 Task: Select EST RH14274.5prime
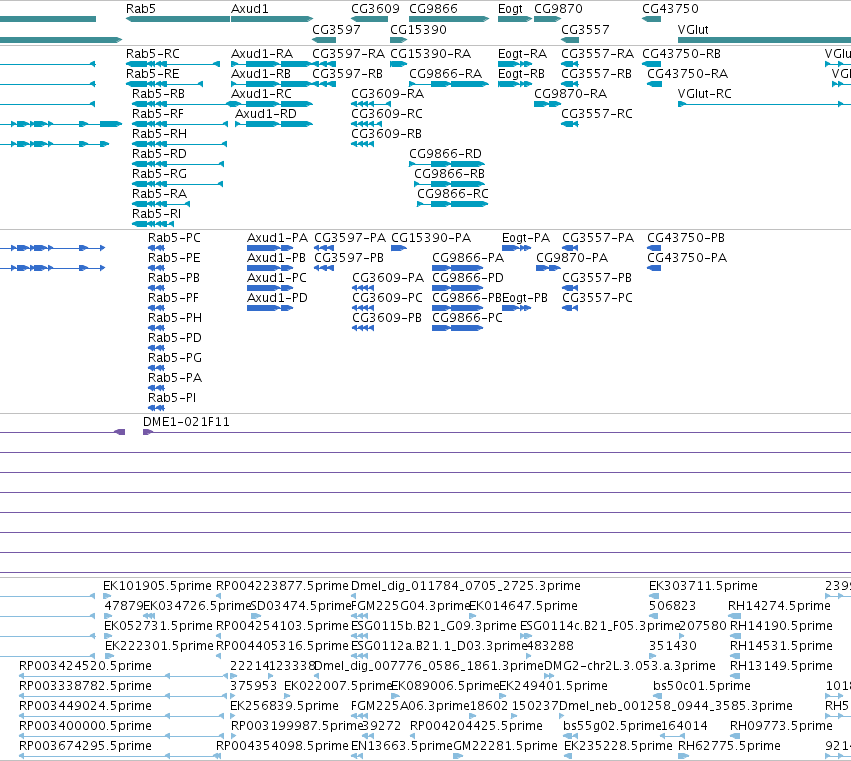(779, 606)
